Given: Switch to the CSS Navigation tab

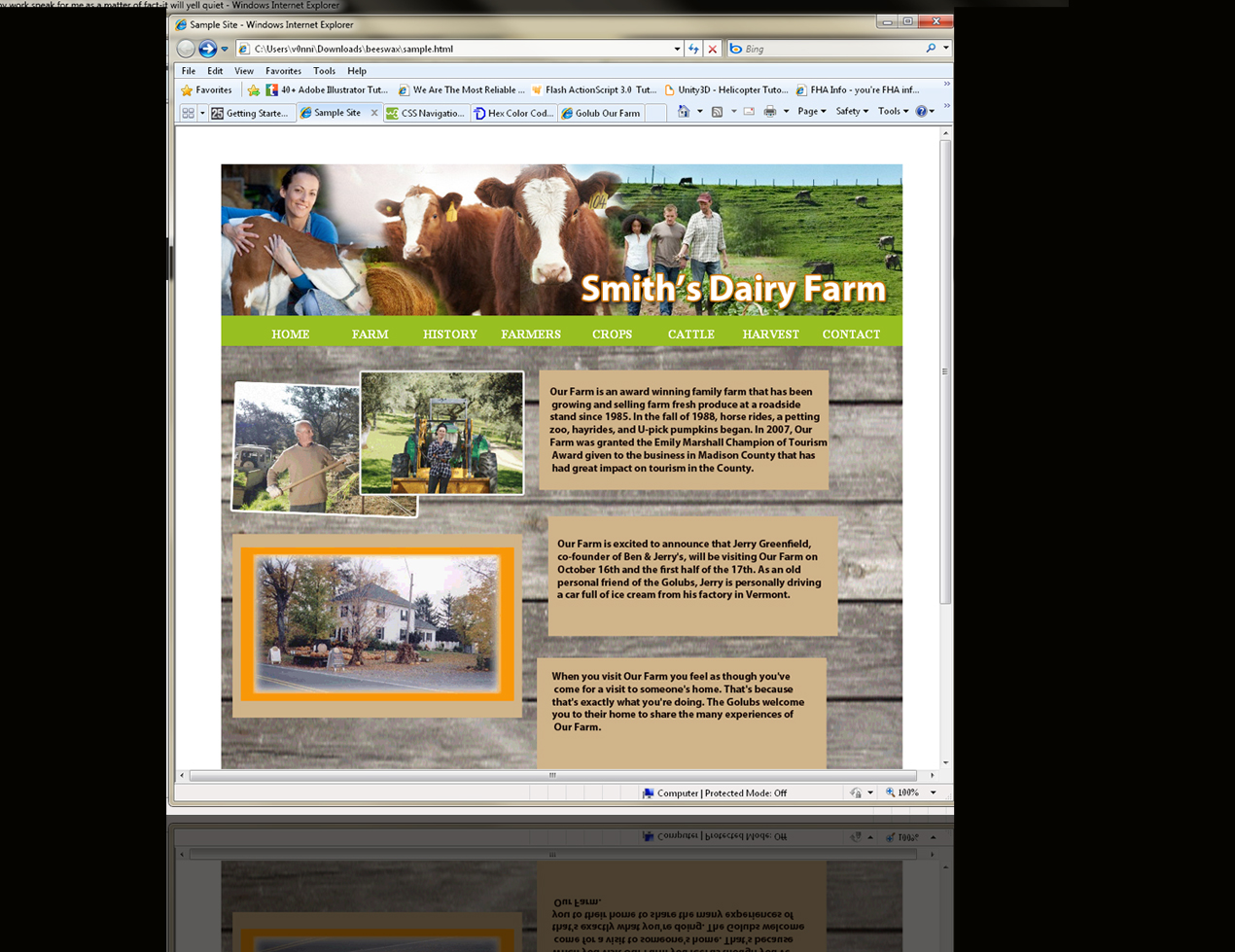Looking at the screenshot, I should click(x=425, y=113).
